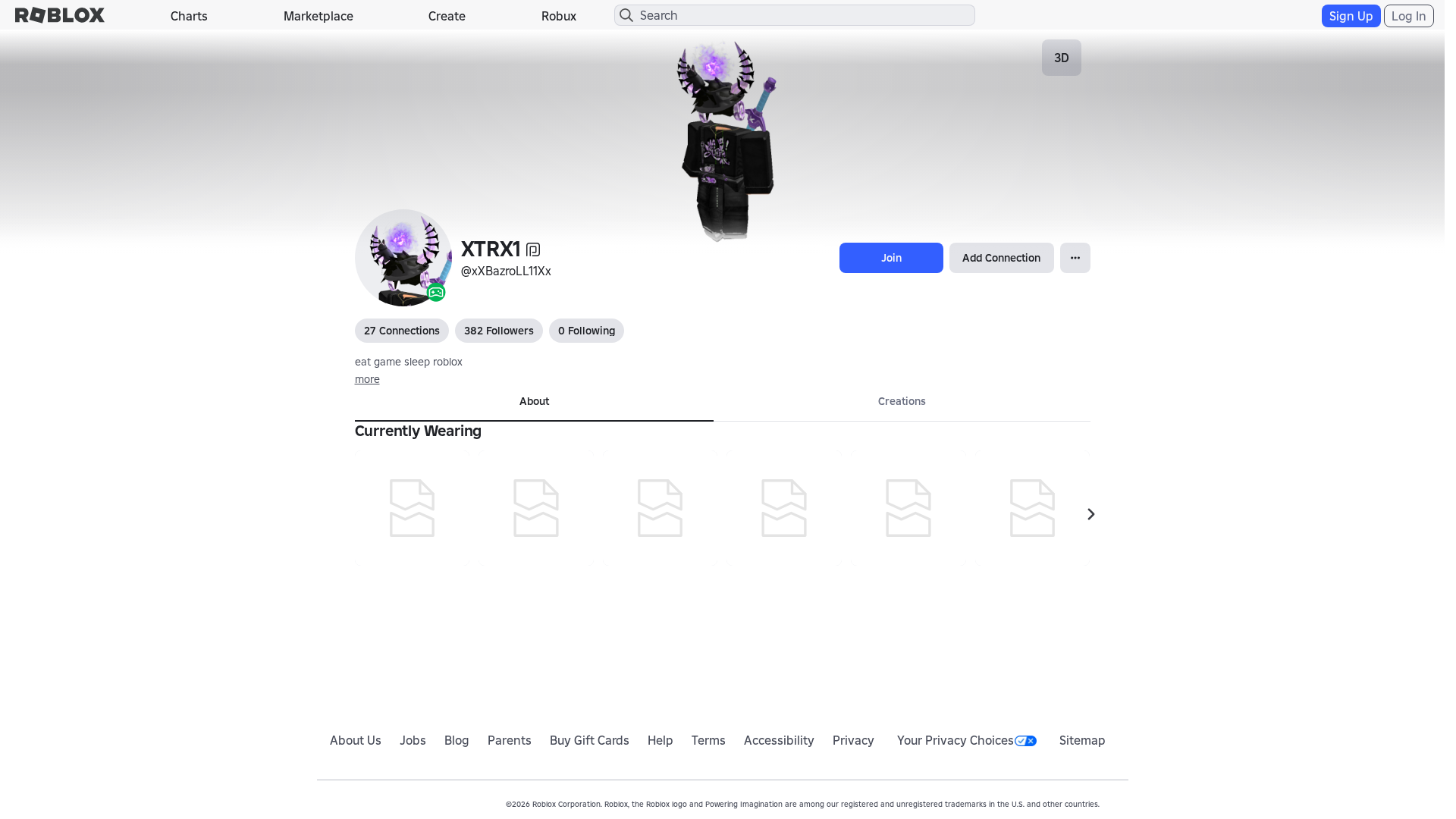Open the Jobs footer link
This screenshot has height=819, width=1456.
413,740
